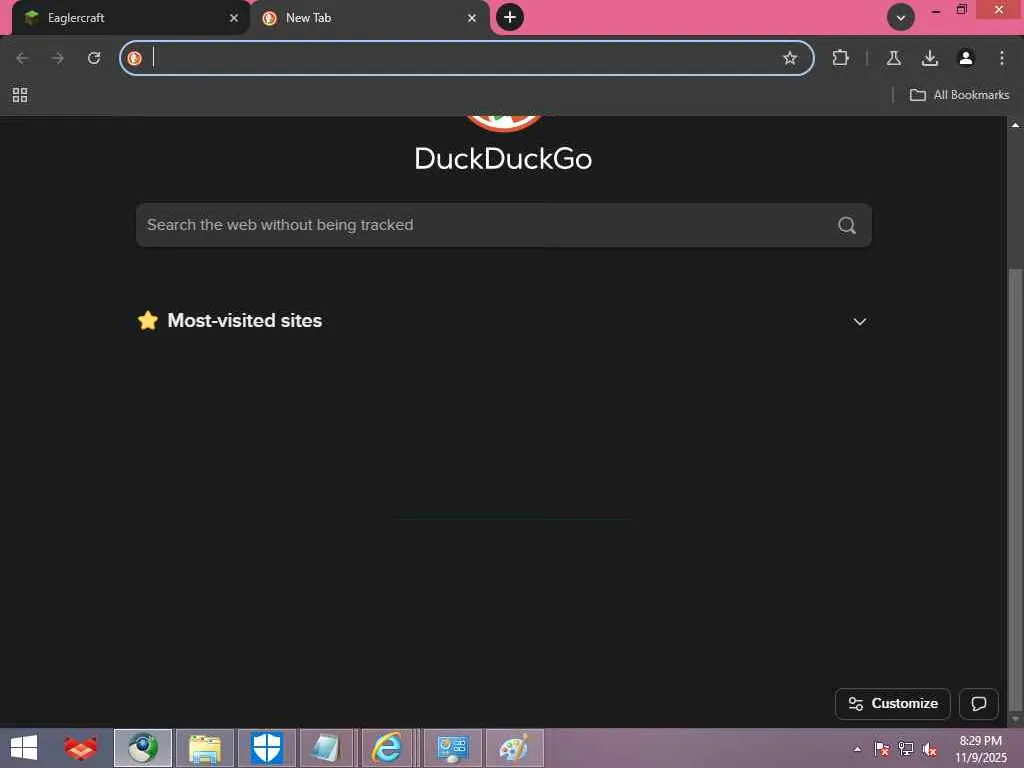
Task: Click the DuckDuckGo search field
Action: (x=504, y=225)
